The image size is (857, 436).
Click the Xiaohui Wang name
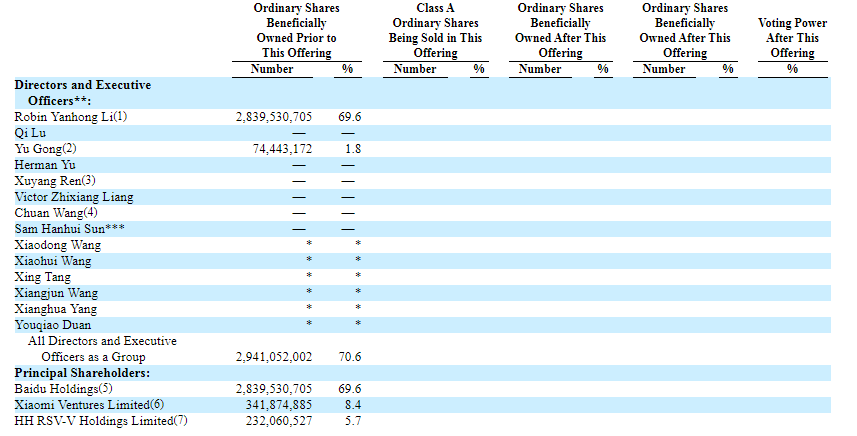[52, 261]
